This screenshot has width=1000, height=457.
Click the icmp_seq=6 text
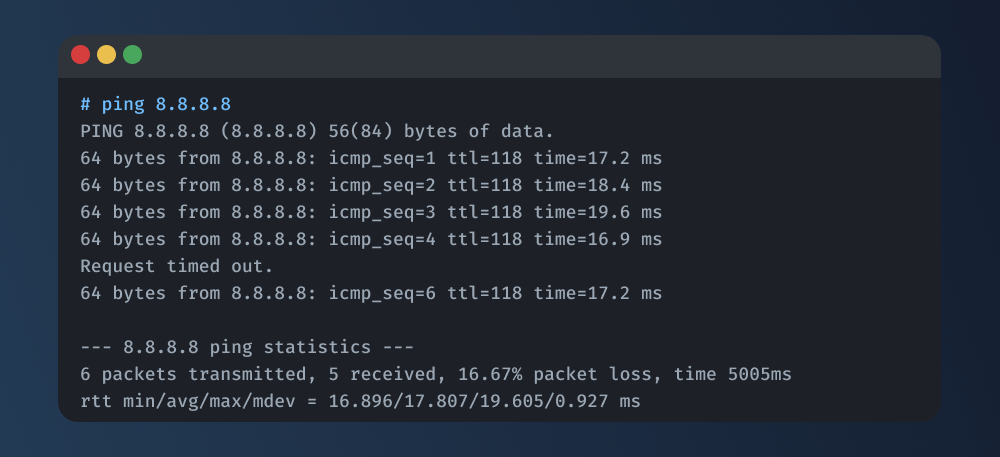[386, 293]
